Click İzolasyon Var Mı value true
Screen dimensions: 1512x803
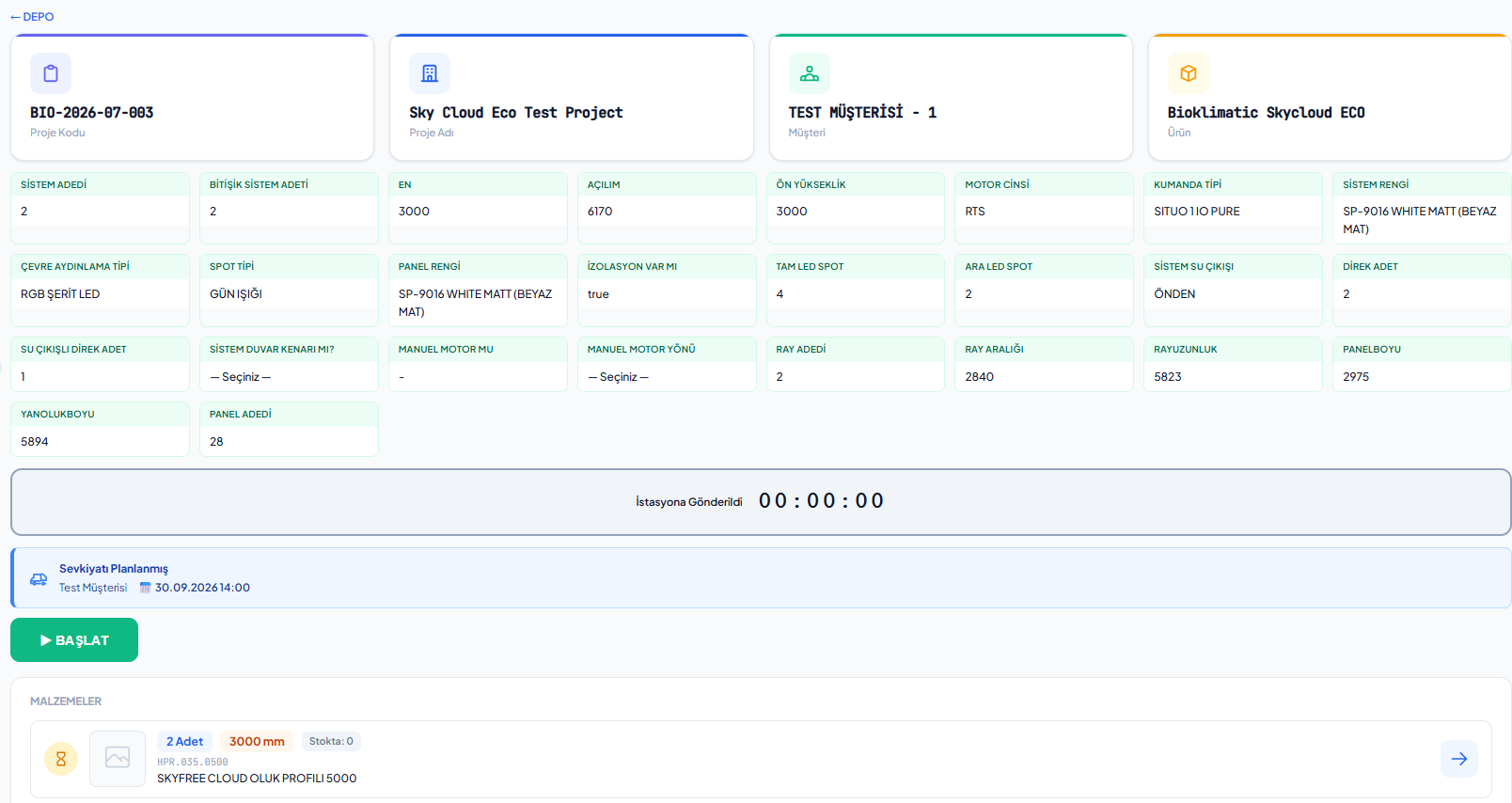pyautogui.click(x=598, y=294)
